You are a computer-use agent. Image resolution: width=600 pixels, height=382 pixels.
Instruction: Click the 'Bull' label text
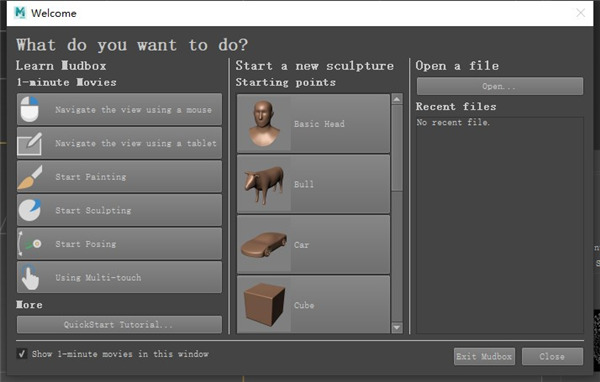tap(304, 184)
